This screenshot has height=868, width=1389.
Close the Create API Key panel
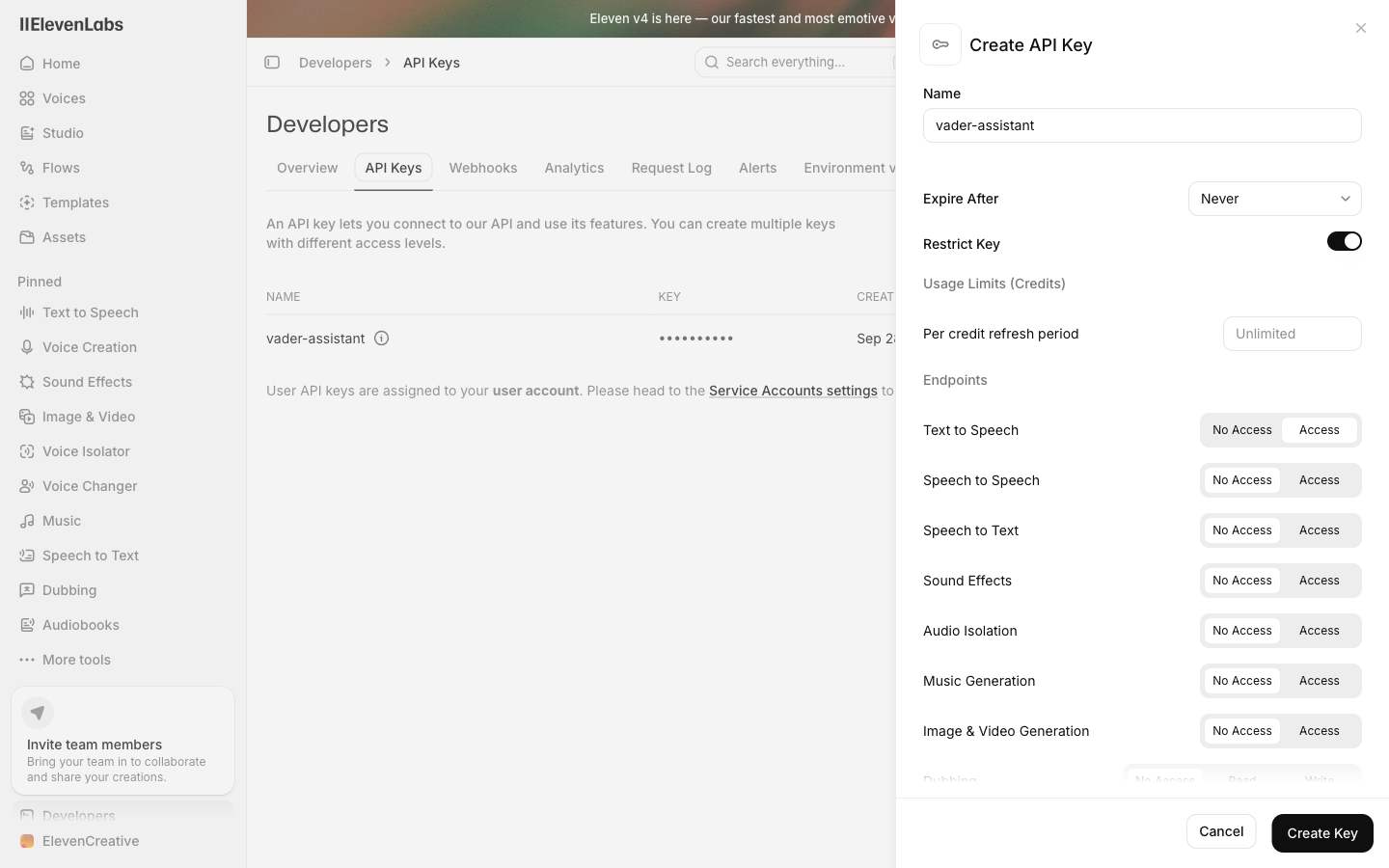(x=1361, y=28)
